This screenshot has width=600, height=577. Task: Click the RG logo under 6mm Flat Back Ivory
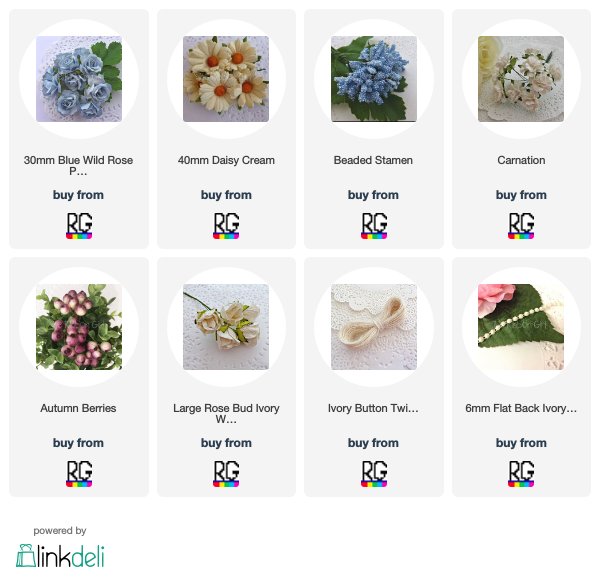click(521, 473)
